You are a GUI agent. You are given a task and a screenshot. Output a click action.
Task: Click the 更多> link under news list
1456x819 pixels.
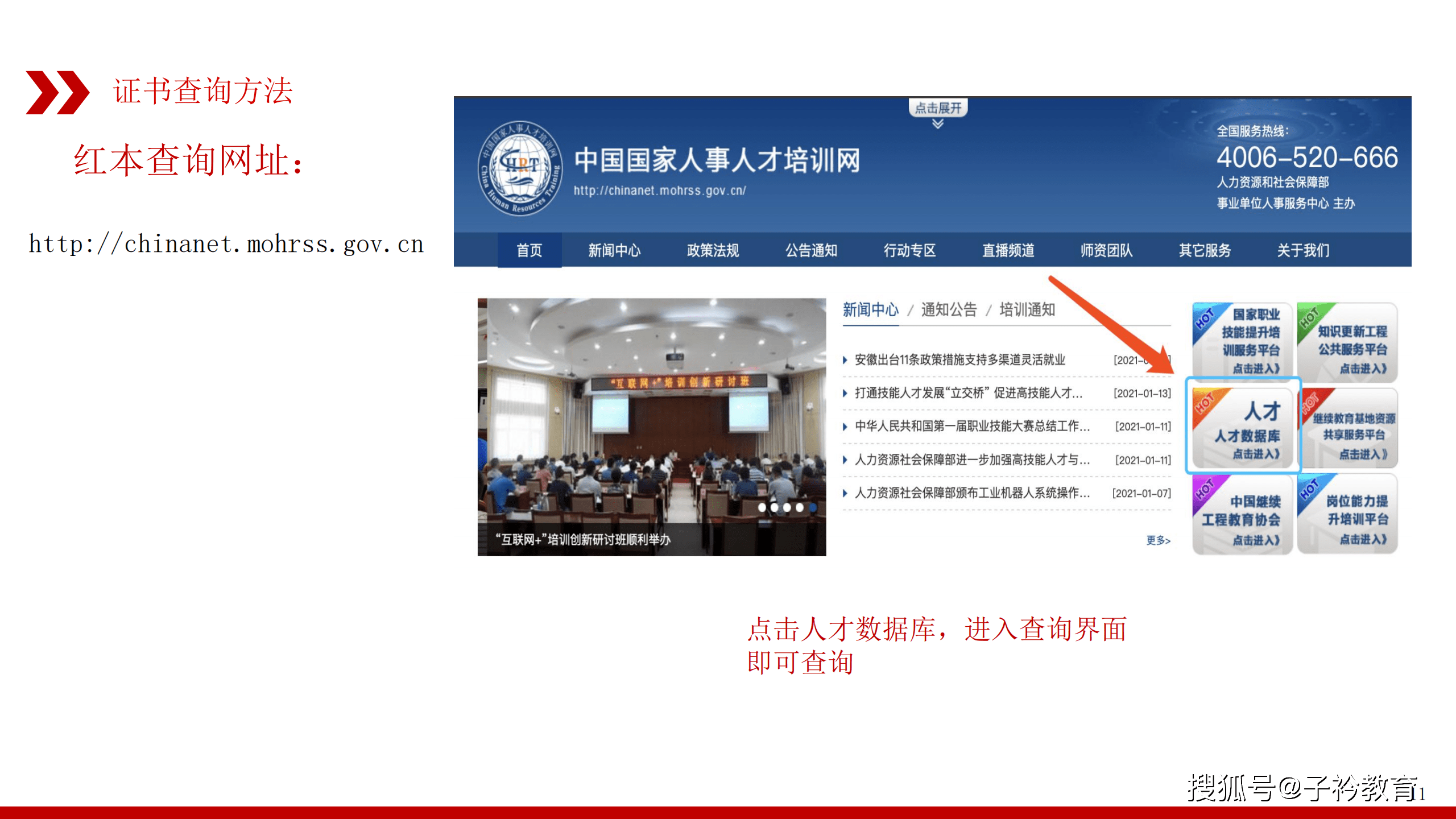[1158, 540]
